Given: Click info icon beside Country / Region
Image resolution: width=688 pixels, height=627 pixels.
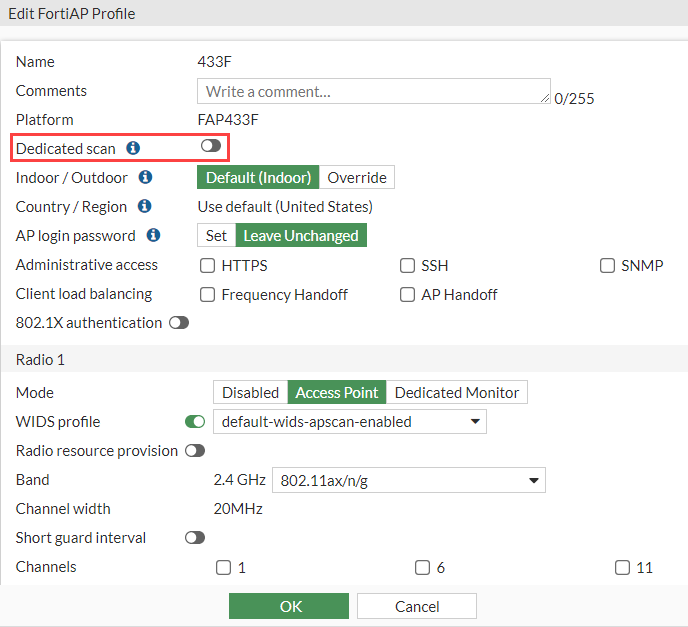Looking at the screenshot, I should [144, 206].
